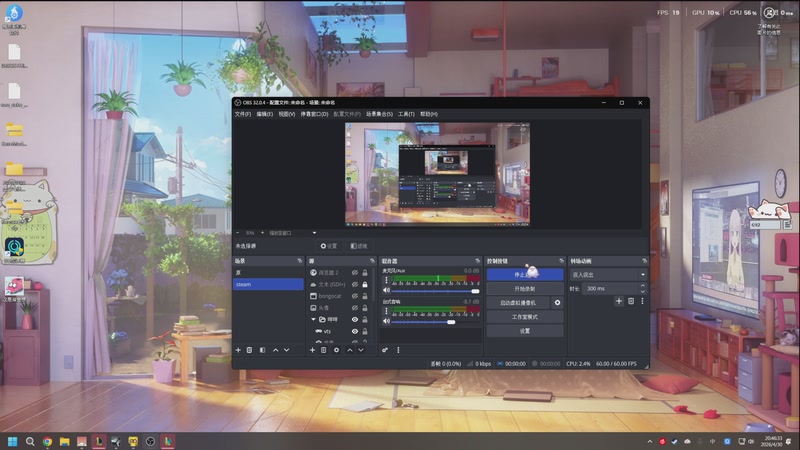Hide the folder group with its eye icon
The image size is (800, 450).
[x=355, y=319]
